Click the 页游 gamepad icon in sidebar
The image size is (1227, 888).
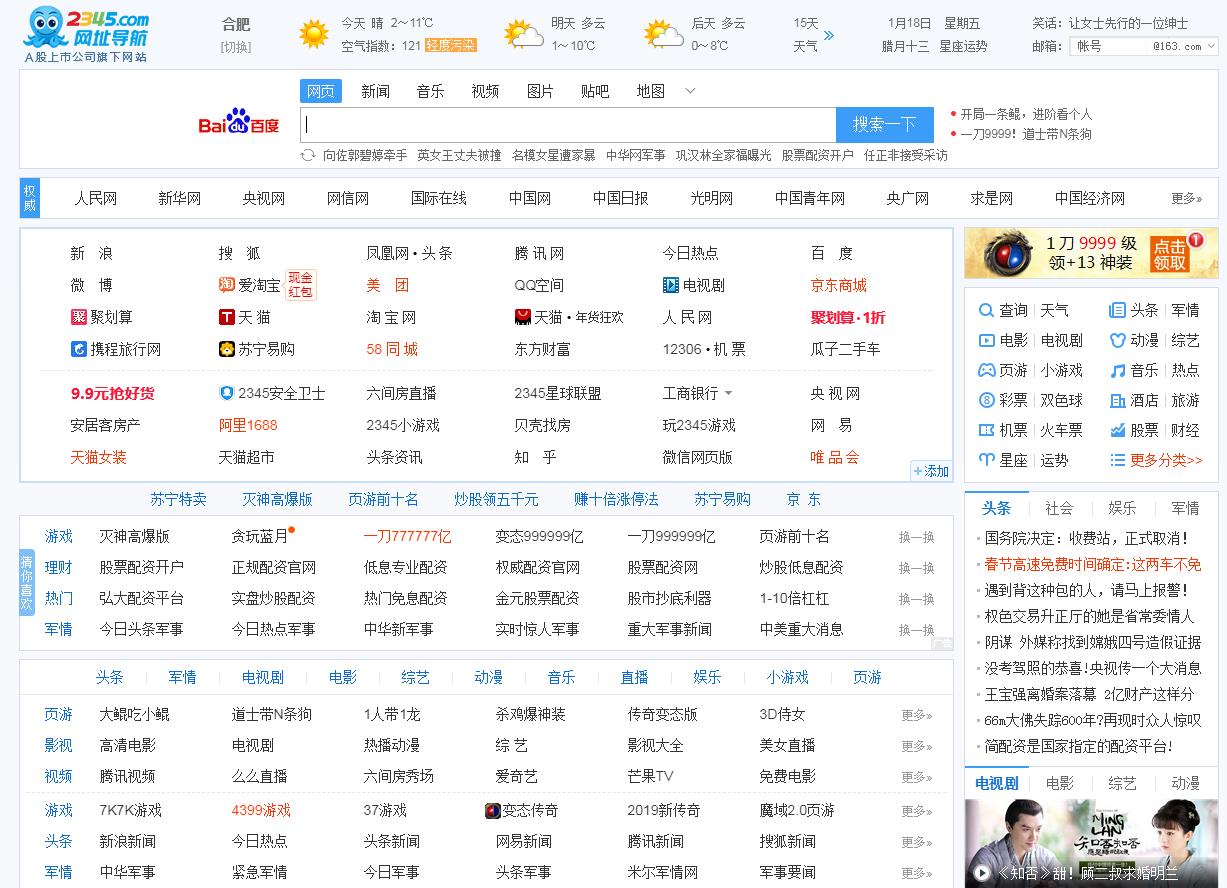coord(986,370)
